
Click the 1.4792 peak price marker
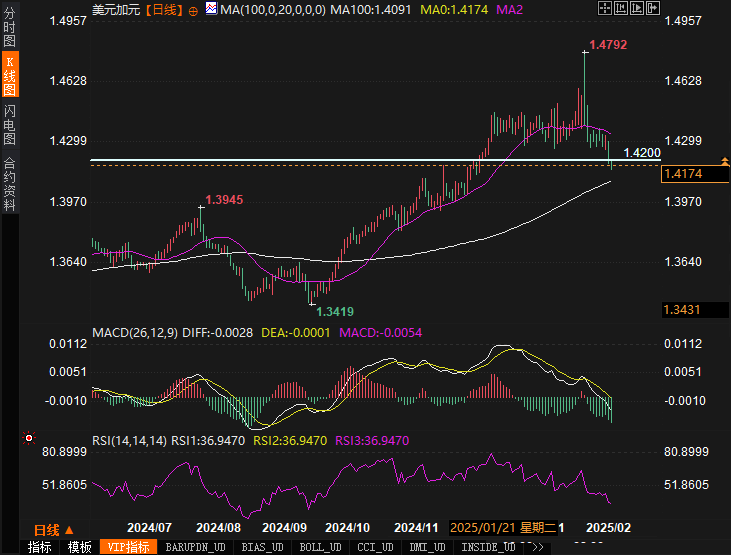[x=608, y=45]
